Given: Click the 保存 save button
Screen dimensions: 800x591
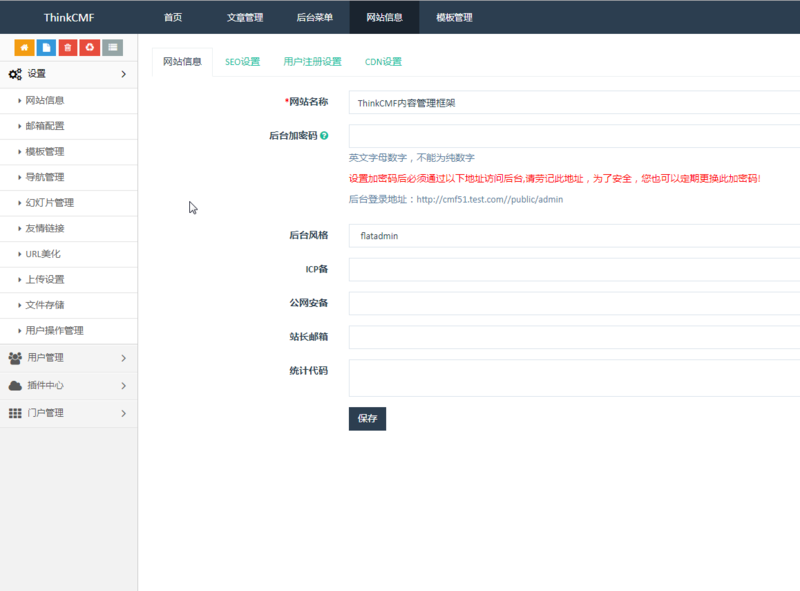Looking at the screenshot, I should (367, 419).
